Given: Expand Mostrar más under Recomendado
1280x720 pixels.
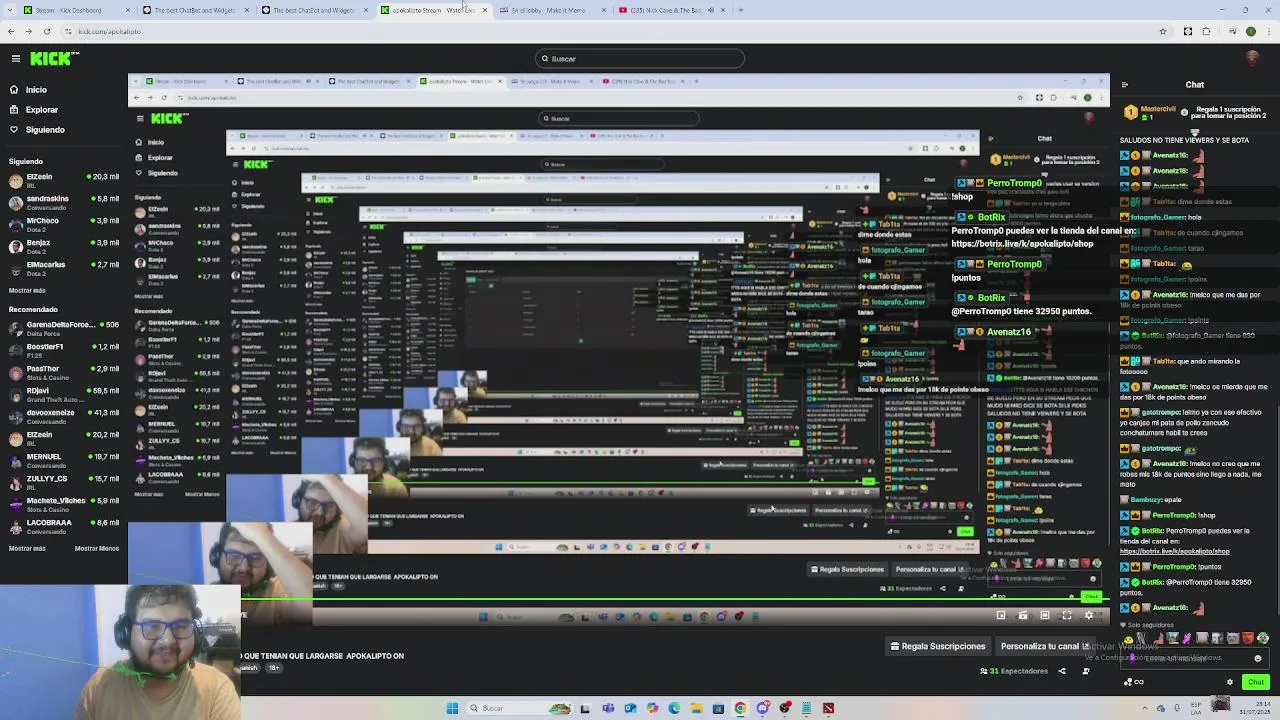Looking at the screenshot, I should 27,548.
